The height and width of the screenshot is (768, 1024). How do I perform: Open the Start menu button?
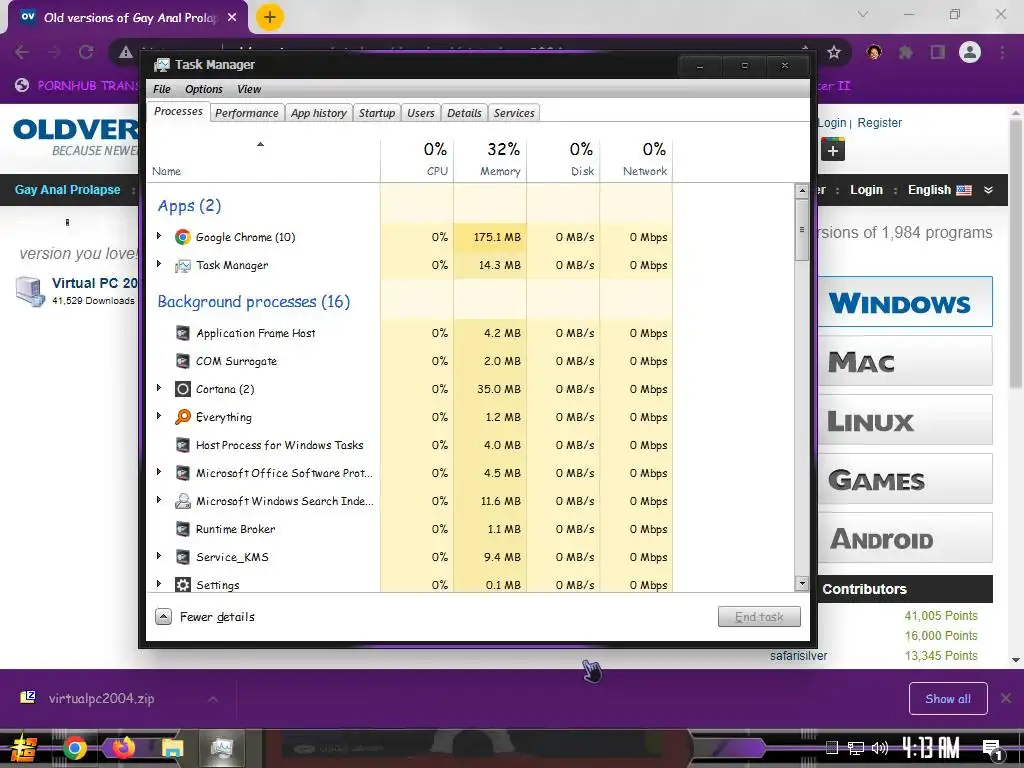coord(24,749)
